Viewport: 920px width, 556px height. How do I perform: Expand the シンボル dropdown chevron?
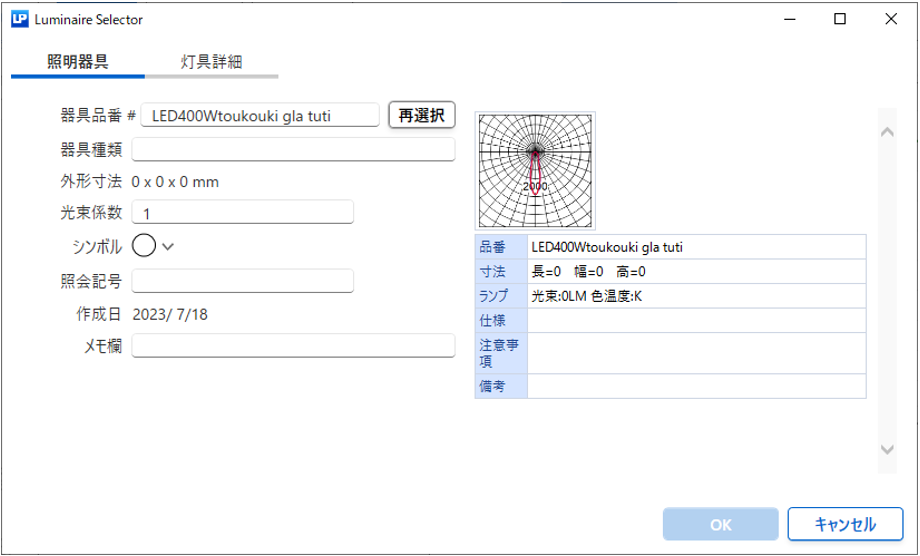168,247
